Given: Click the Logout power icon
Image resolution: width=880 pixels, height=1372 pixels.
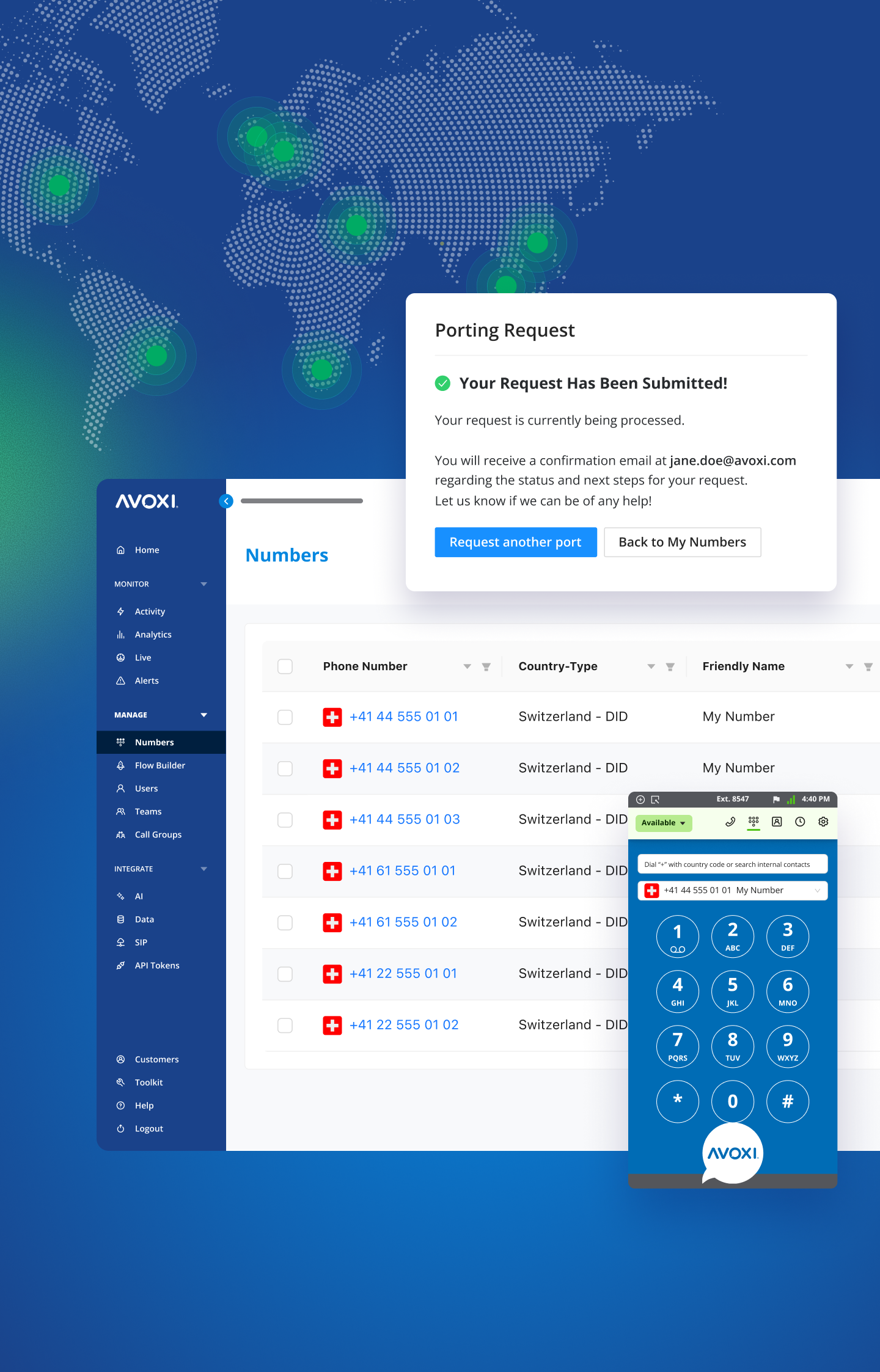Looking at the screenshot, I should tap(120, 1129).
